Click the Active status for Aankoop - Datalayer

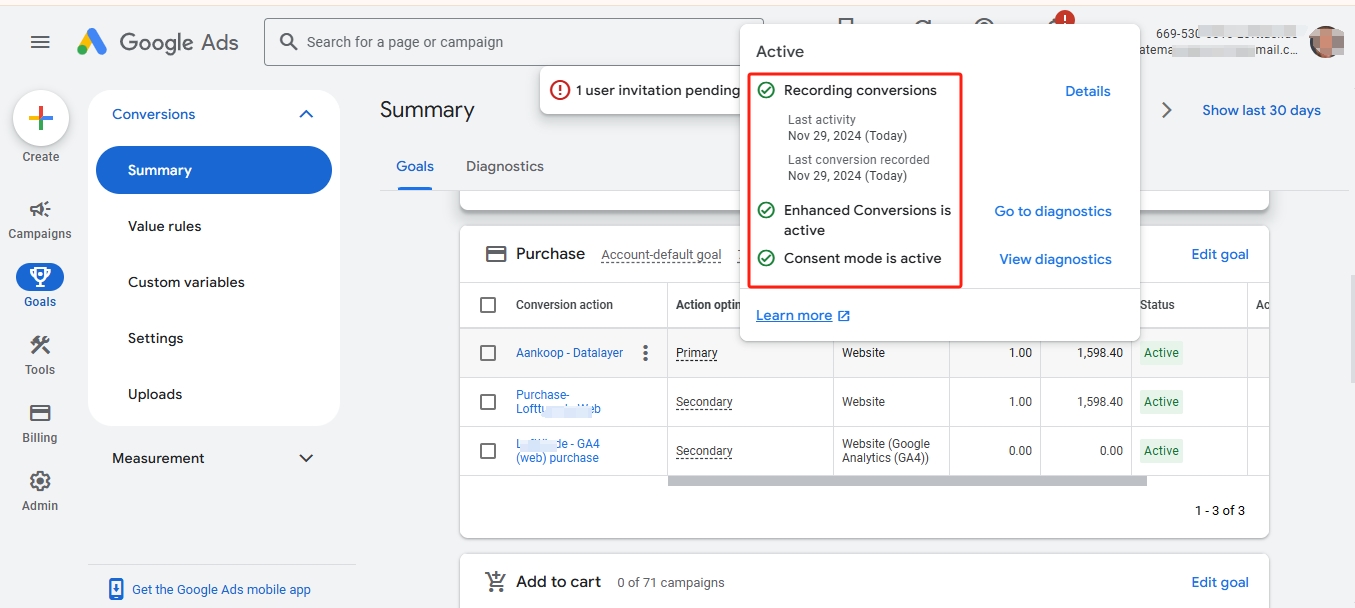click(1161, 353)
